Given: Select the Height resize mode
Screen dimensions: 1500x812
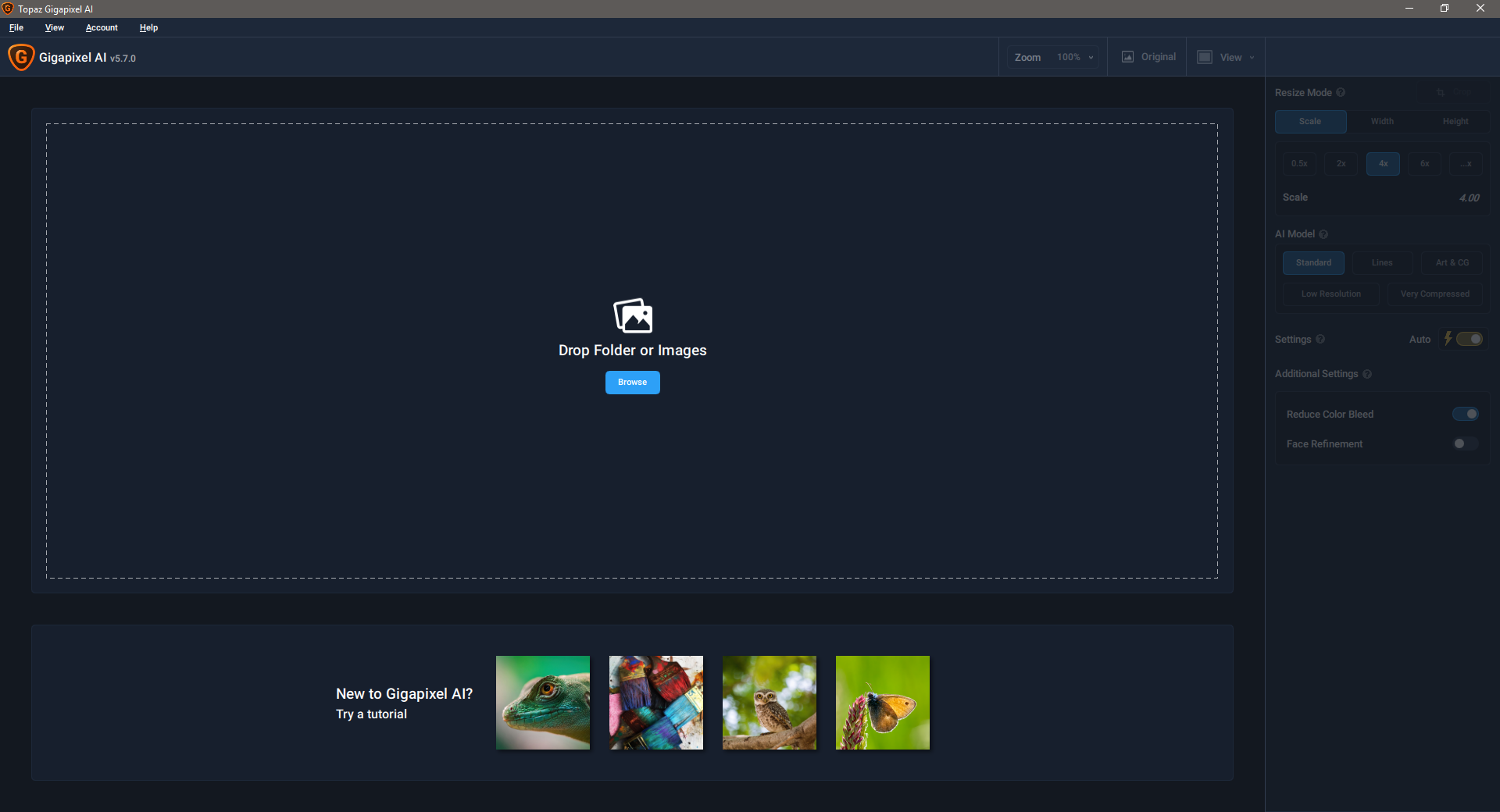Looking at the screenshot, I should 1455,122.
